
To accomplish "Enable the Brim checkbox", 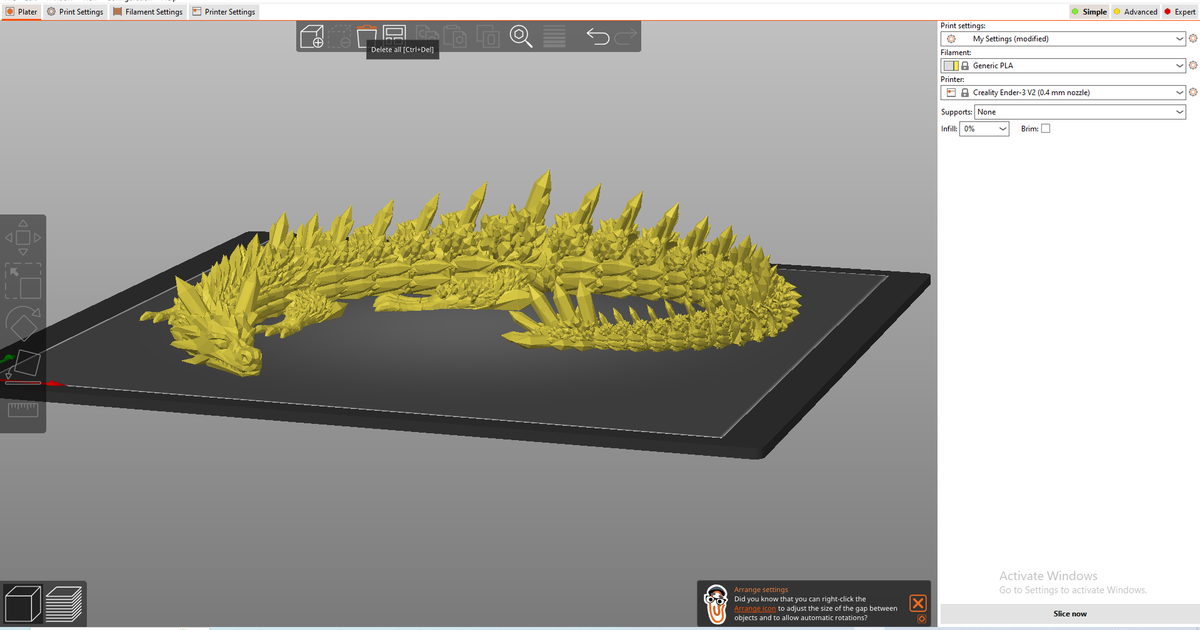I will click(x=1044, y=128).
